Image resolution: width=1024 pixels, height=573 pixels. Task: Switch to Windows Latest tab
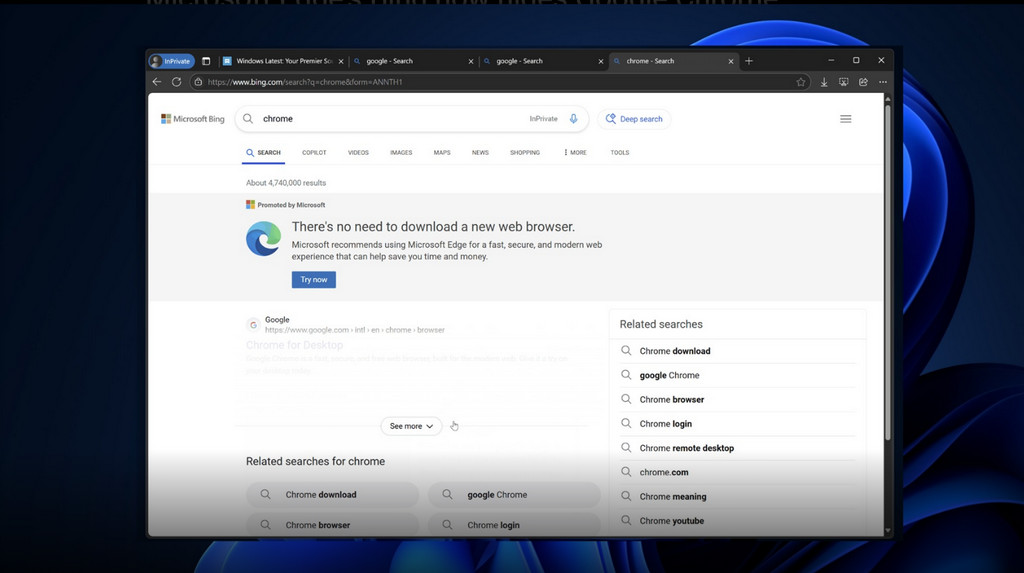click(283, 61)
